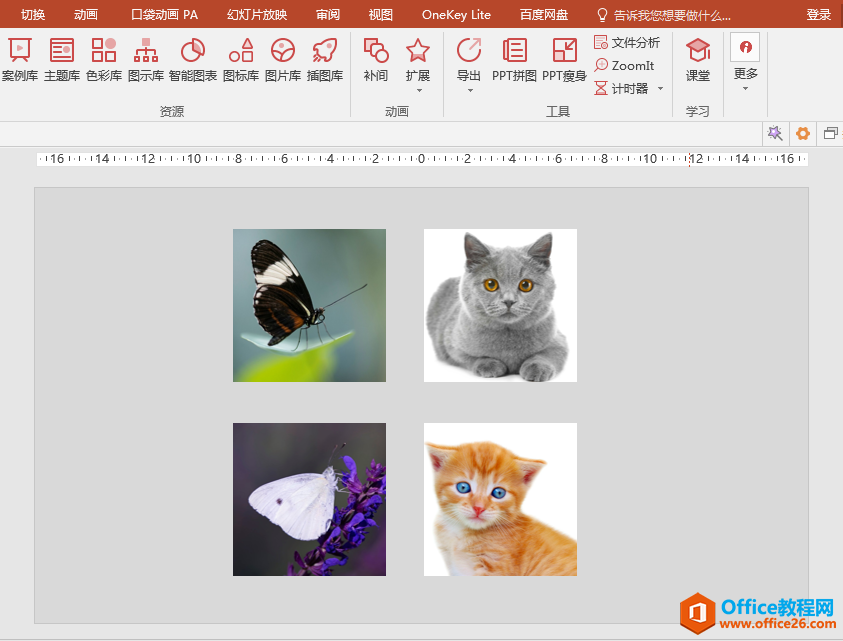Select the 补间 tween animation tool
This screenshot has height=641, width=843.
coord(376,59)
